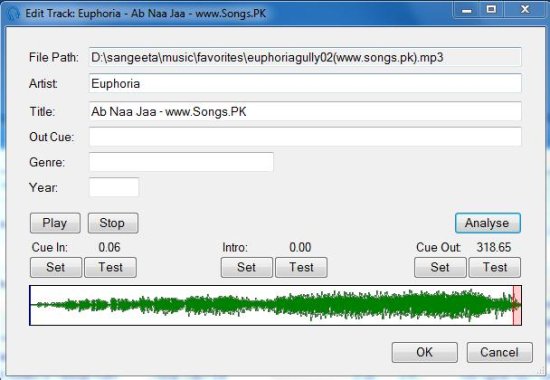The height and width of the screenshot is (380, 550).
Task: Click the Genre input box
Action: pyautogui.click(x=181, y=162)
